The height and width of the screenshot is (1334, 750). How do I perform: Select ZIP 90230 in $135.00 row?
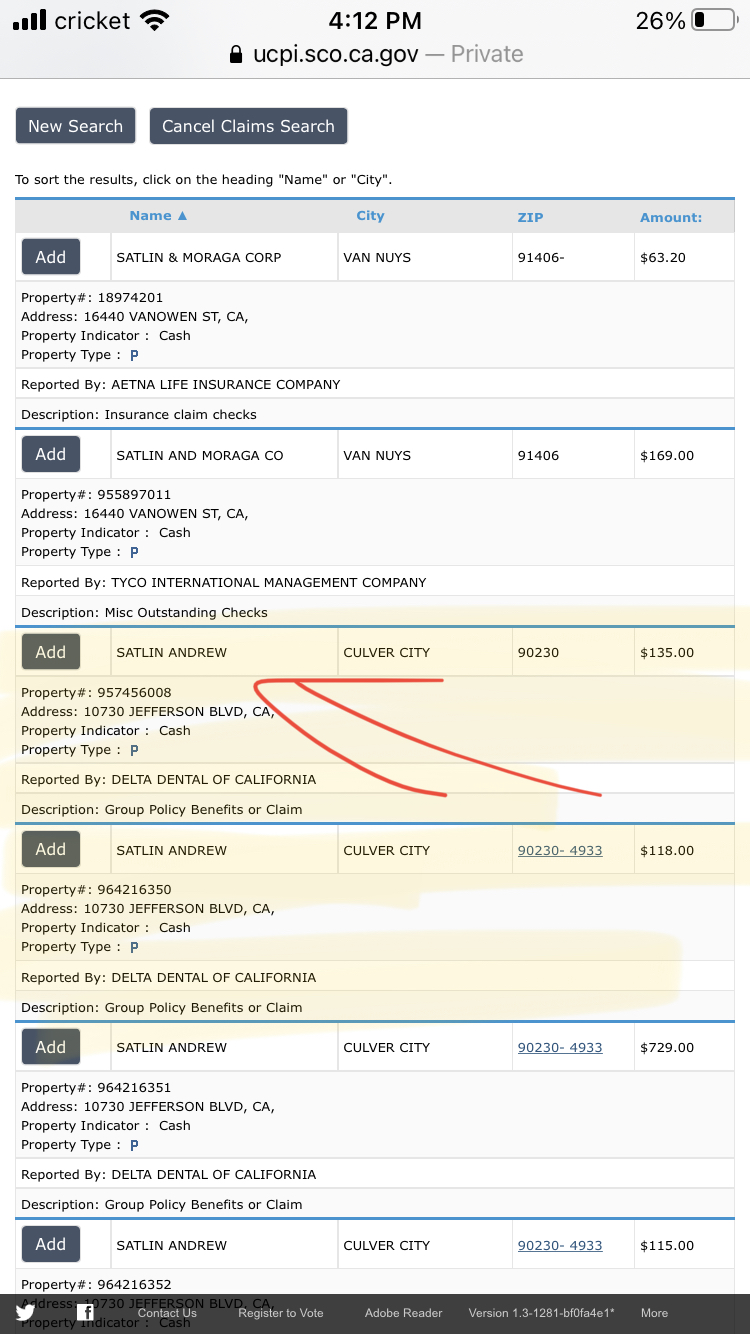pyautogui.click(x=538, y=652)
